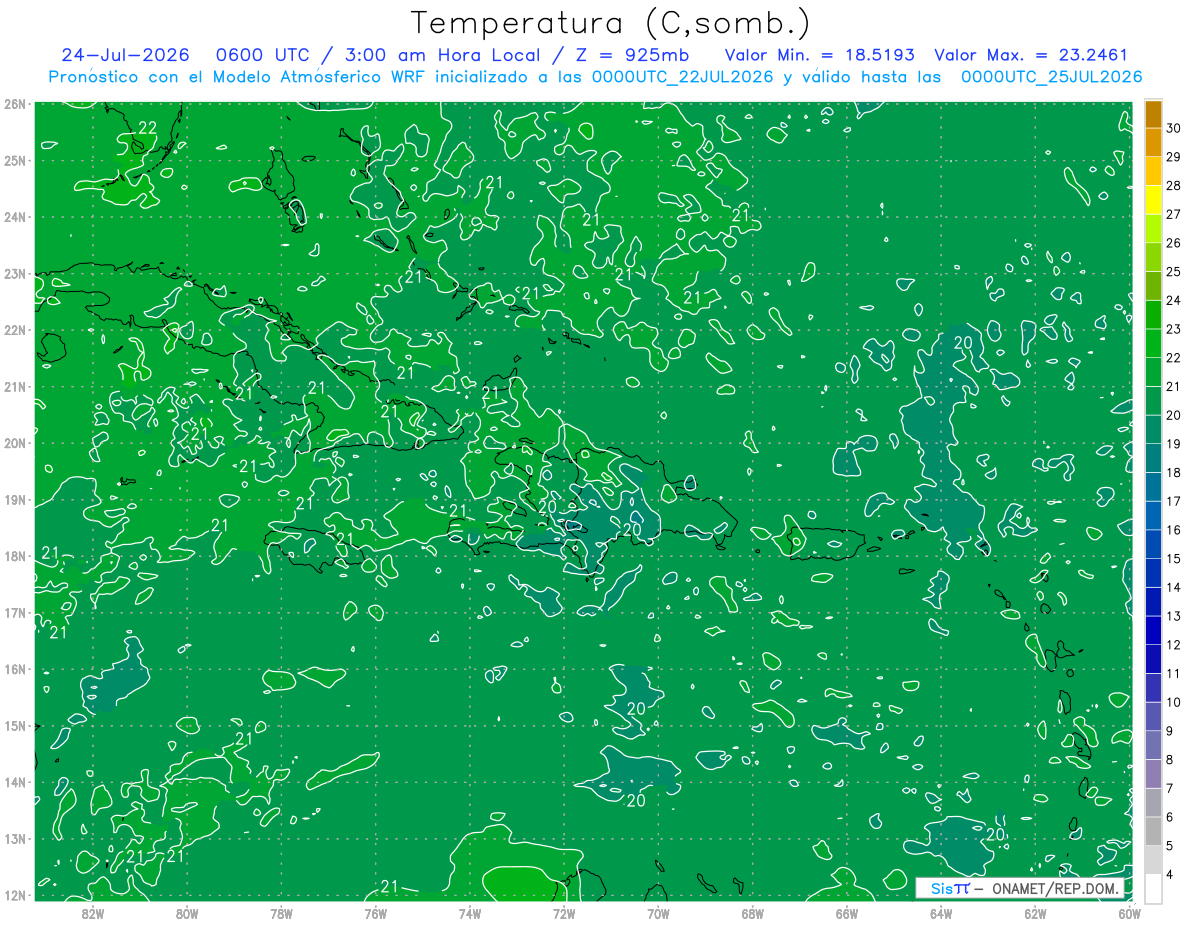The width and height of the screenshot is (1200, 927).
Task: Click the 18N latitude axis label
Action: coord(14,556)
